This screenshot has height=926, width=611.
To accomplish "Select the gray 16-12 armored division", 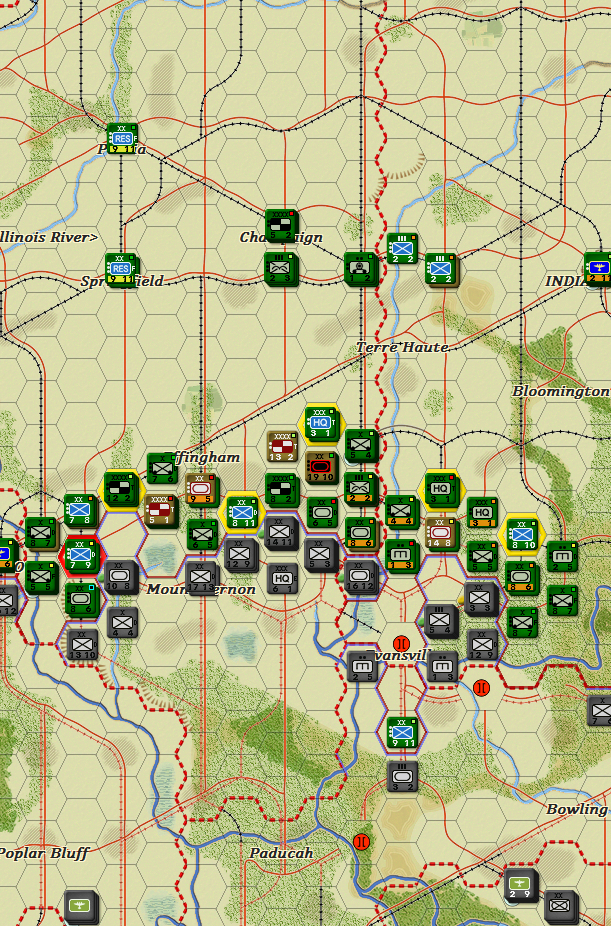I will (361, 577).
